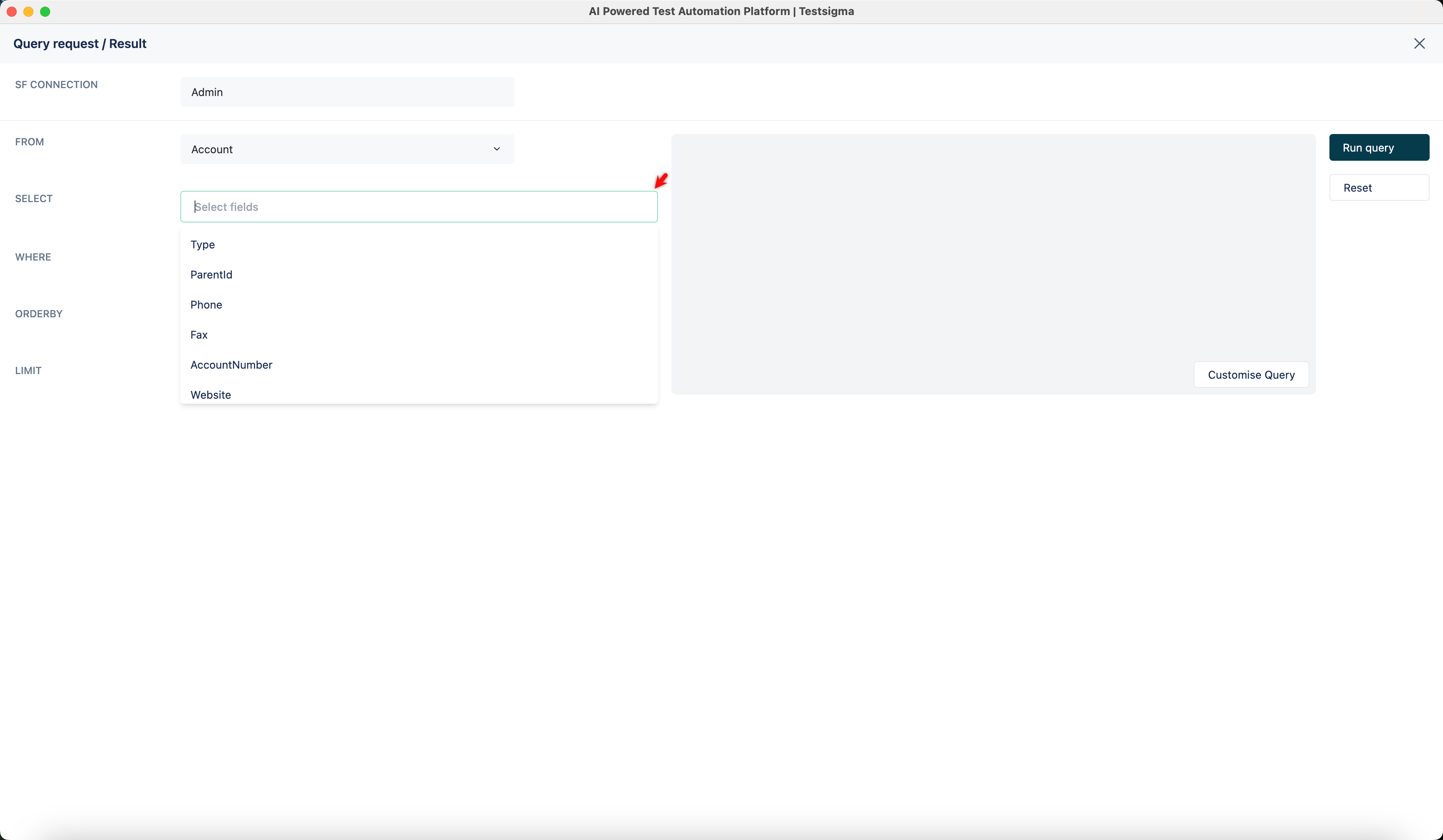Select Fax from the field list
1443x840 pixels.
click(x=199, y=334)
